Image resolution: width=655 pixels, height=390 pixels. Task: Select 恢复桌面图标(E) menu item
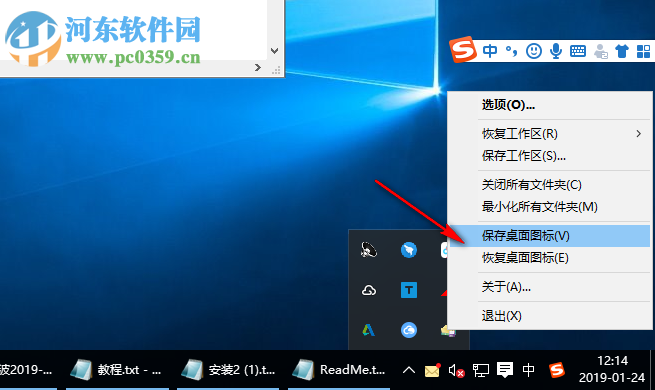click(x=549, y=258)
